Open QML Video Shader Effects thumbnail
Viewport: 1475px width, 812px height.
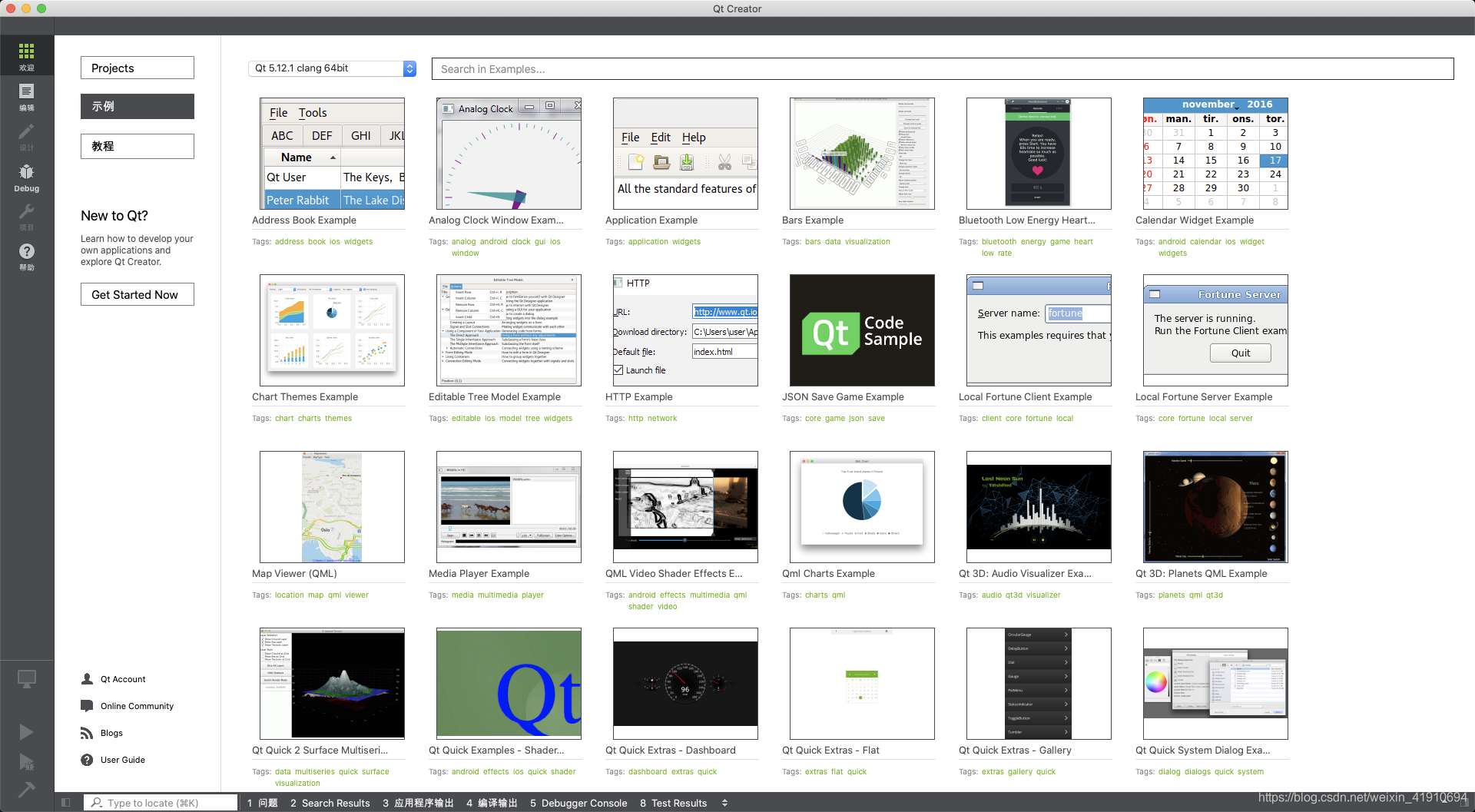point(685,507)
